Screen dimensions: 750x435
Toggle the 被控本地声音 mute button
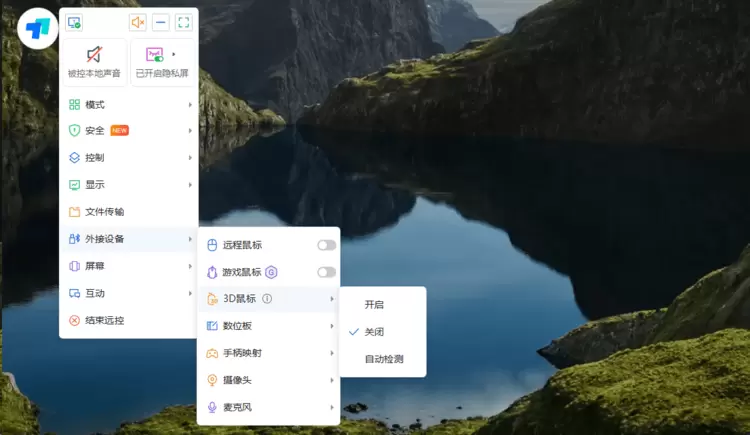coord(94,62)
